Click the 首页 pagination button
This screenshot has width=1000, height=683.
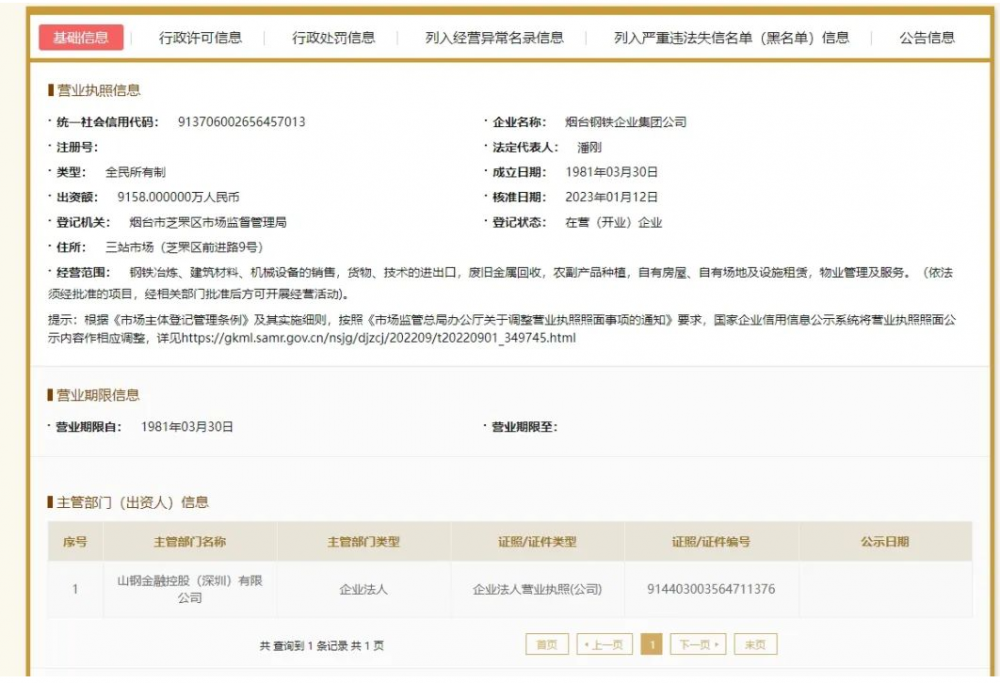tap(547, 645)
